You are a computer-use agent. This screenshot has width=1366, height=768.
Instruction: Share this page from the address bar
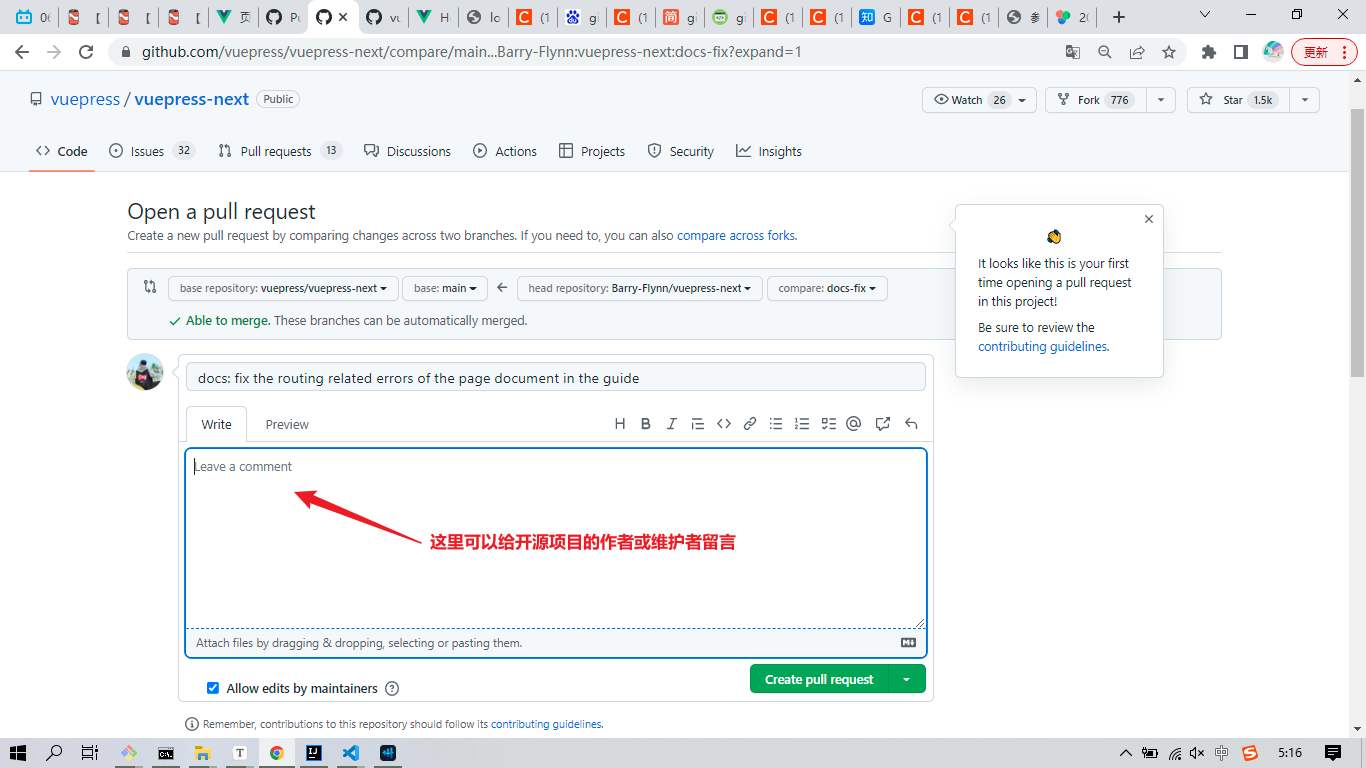[1137, 52]
